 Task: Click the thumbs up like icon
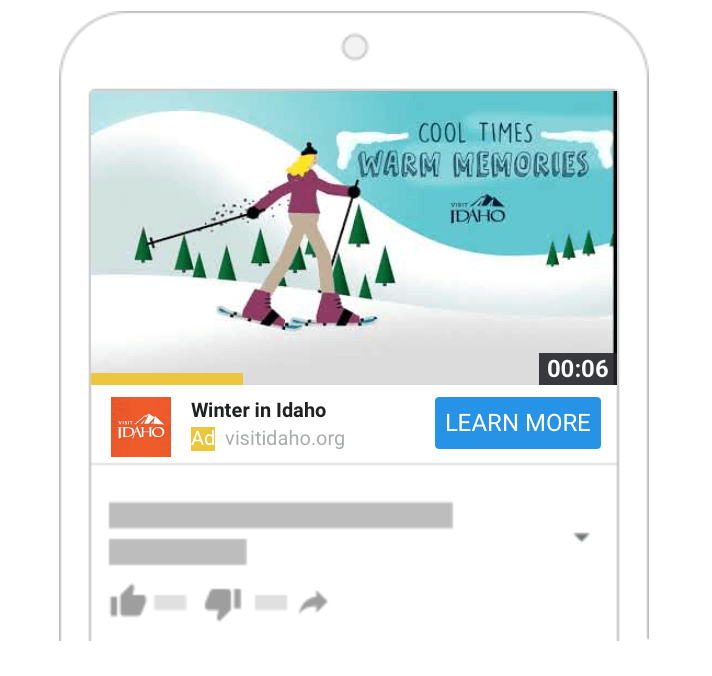click(x=128, y=600)
